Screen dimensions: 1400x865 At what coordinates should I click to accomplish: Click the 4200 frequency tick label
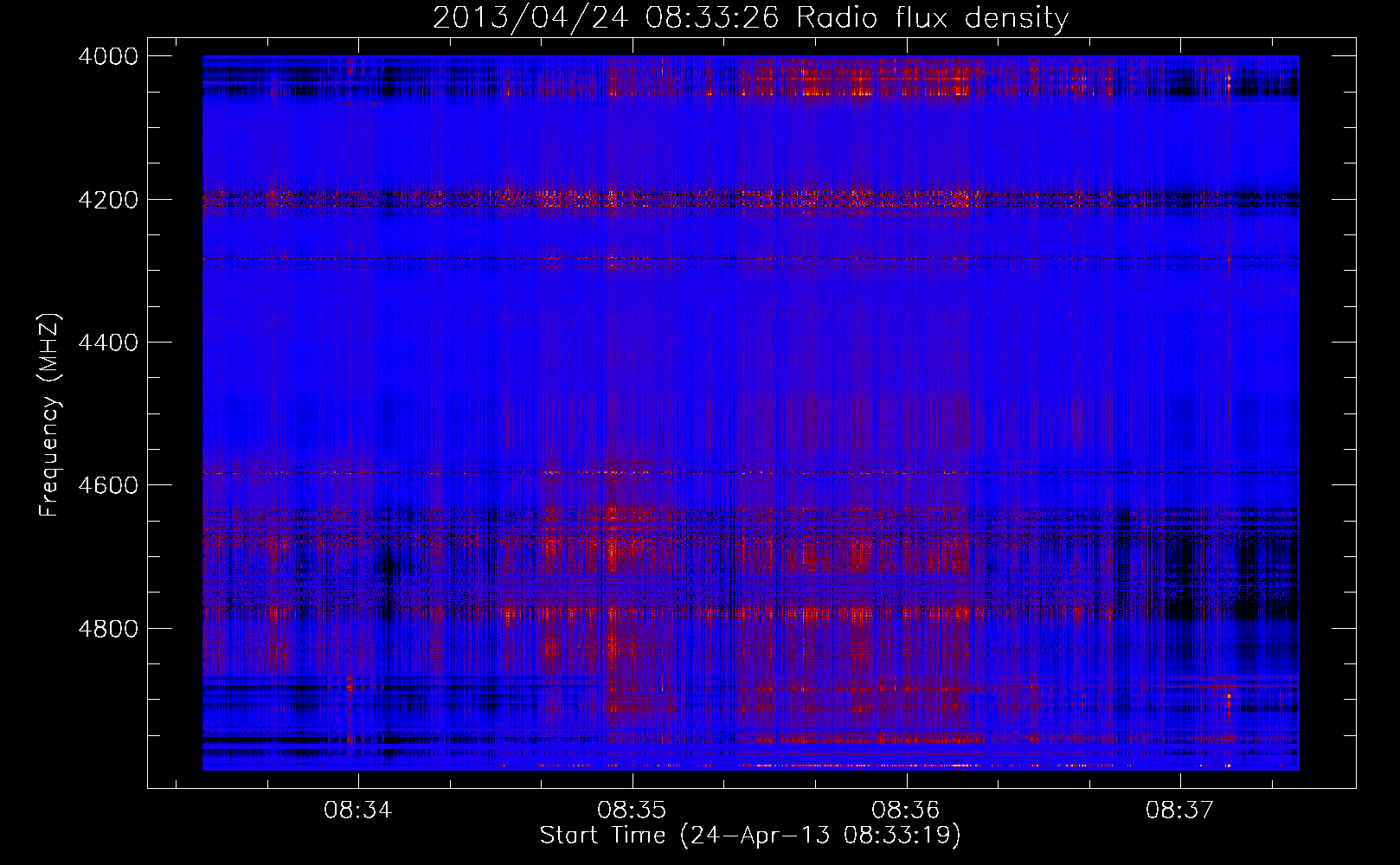point(108,200)
